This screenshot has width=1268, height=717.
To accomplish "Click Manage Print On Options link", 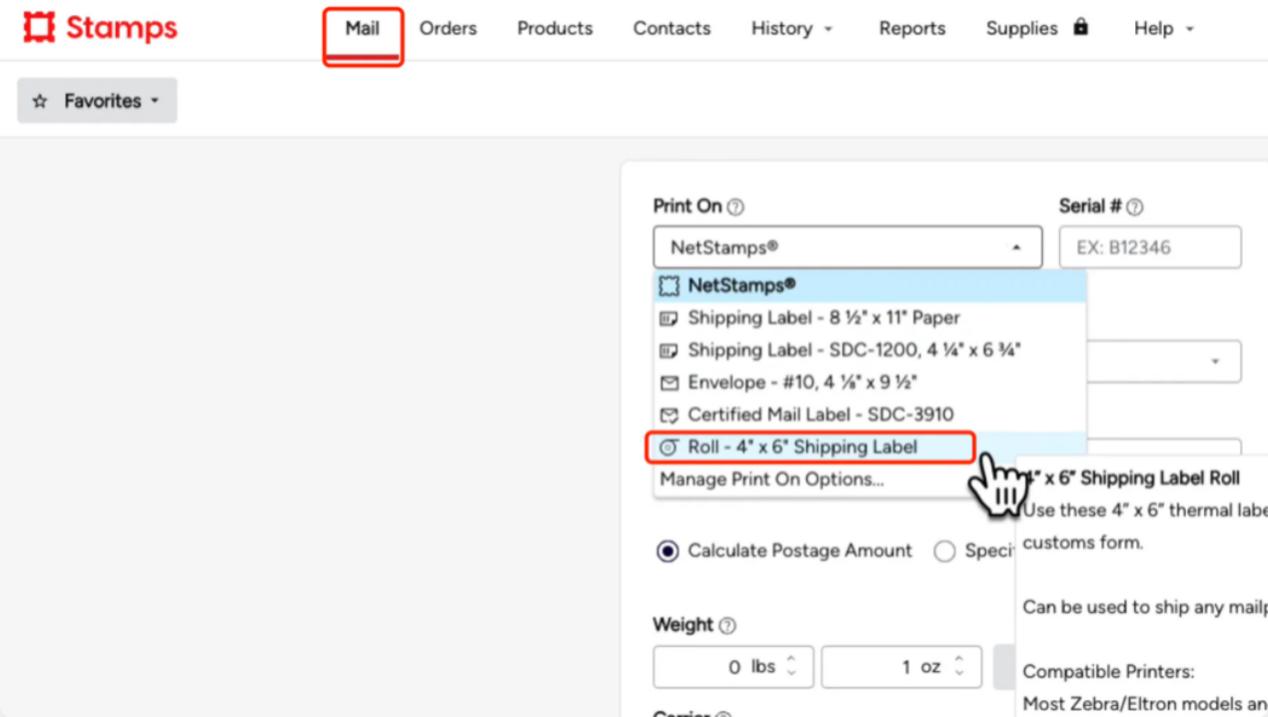I will click(772, 479).
